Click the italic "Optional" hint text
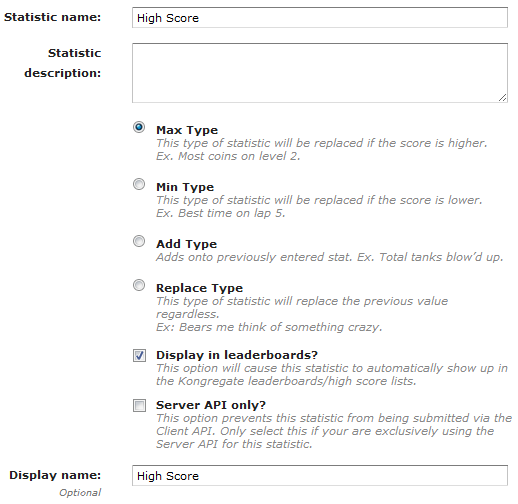Screen dimensions: 518x504 click(80, 493)
